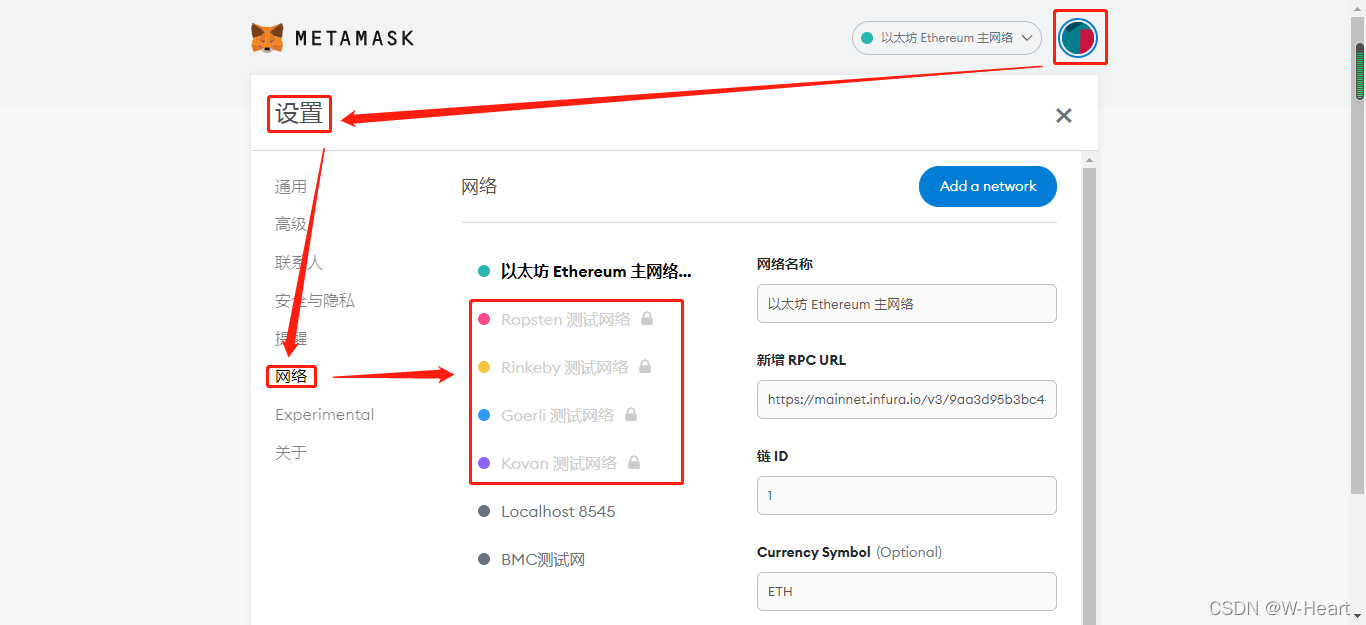Screen dimensions: 1366x625
Task: Select Goerli 测试网络 in the list
Action: tap(558, 415)
